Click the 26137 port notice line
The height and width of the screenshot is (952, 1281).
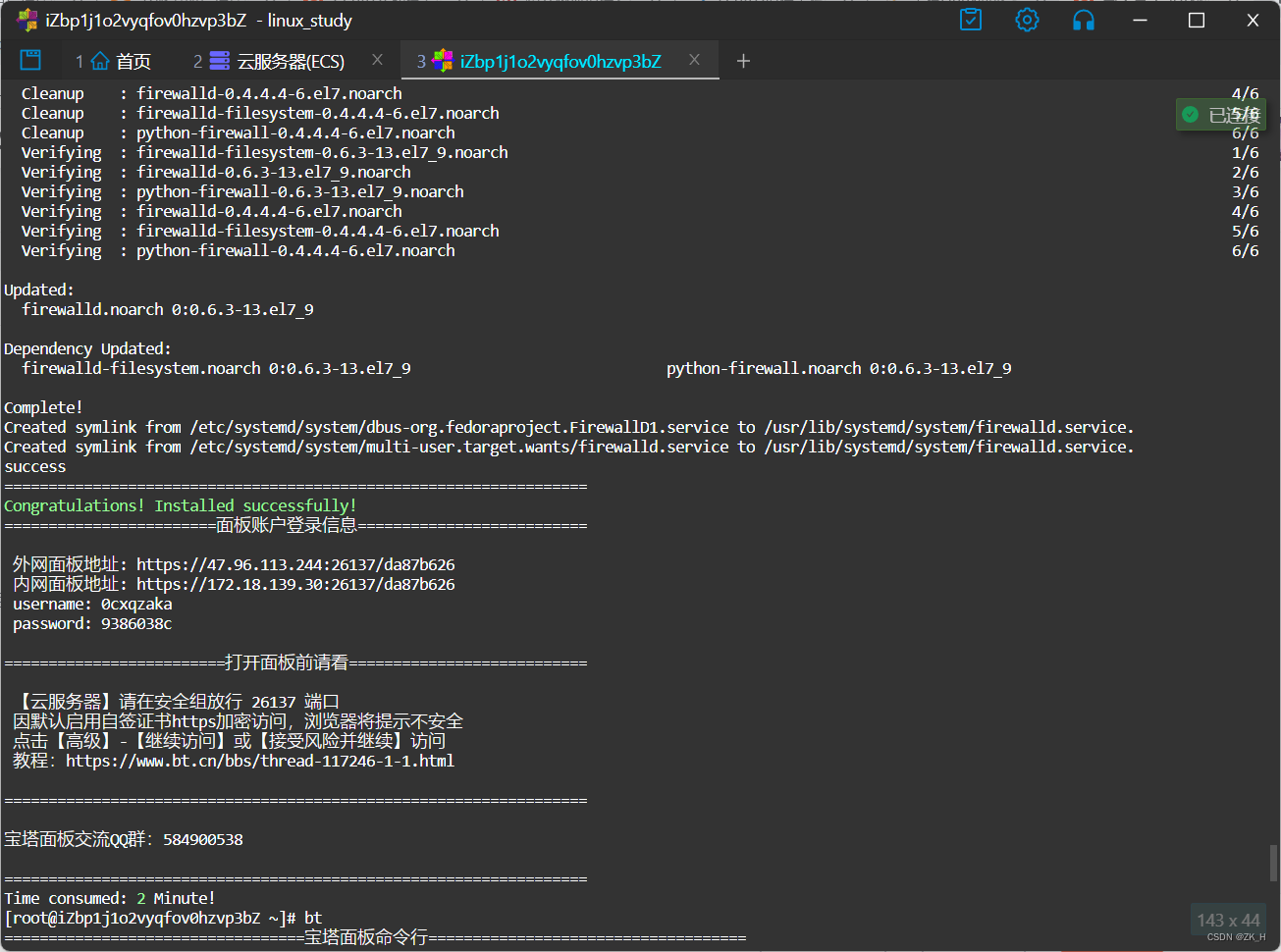click(x=176, y=702)
